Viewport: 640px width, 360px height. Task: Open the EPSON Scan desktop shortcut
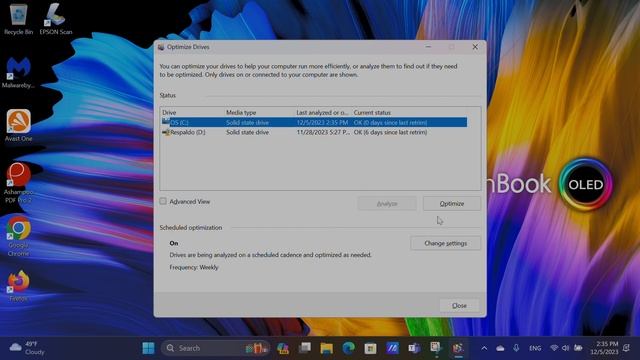tap(56, 19)
